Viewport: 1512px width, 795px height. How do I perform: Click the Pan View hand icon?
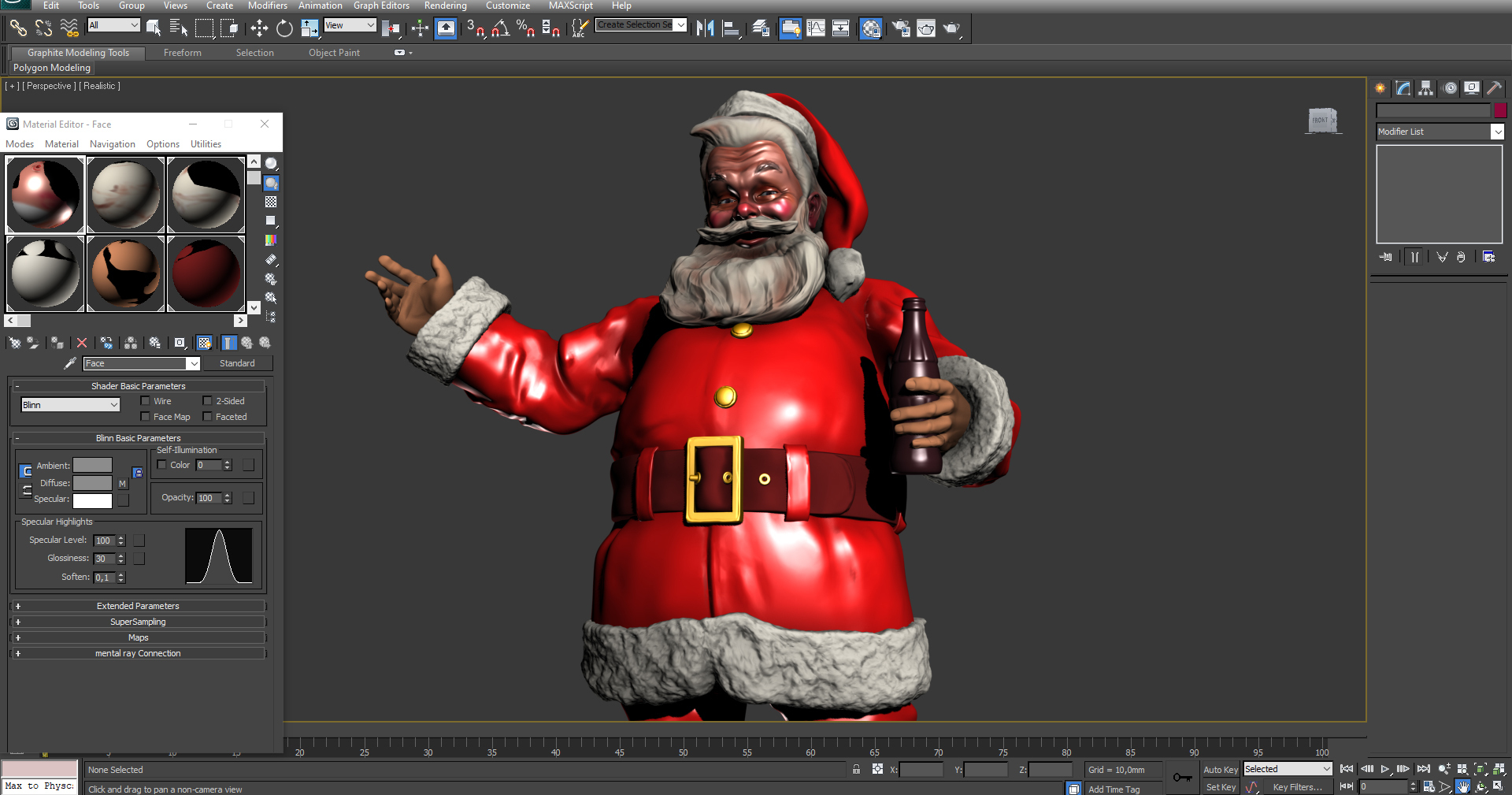[1463, 786]
